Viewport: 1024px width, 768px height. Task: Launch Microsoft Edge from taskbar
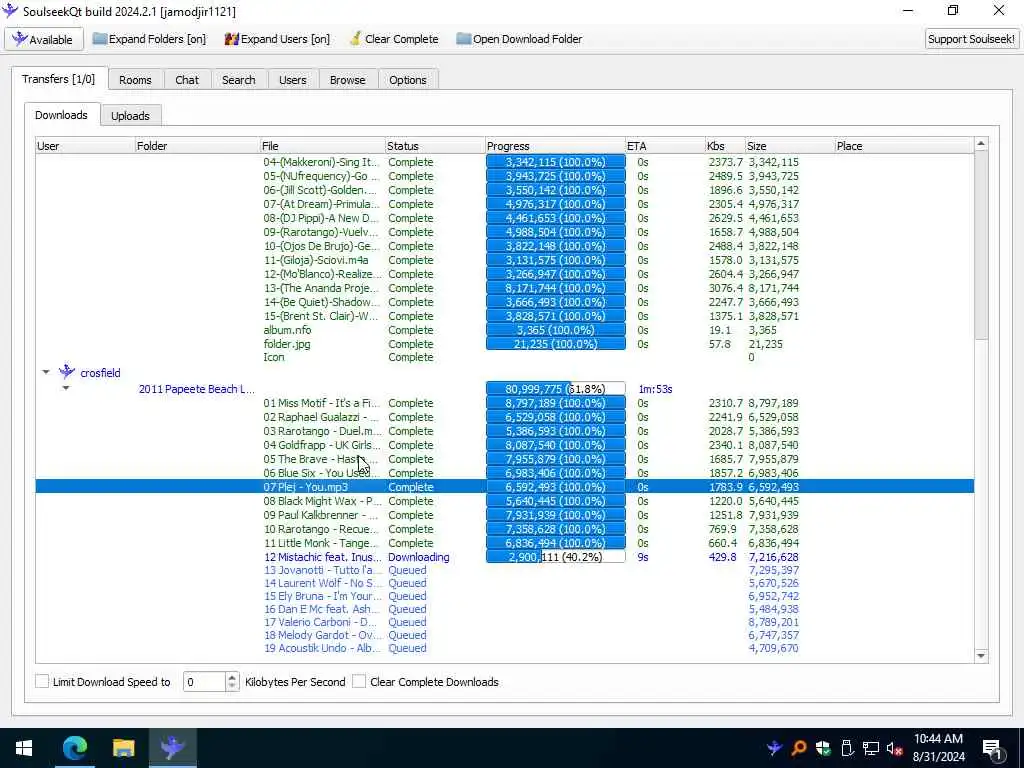point(74,748)
